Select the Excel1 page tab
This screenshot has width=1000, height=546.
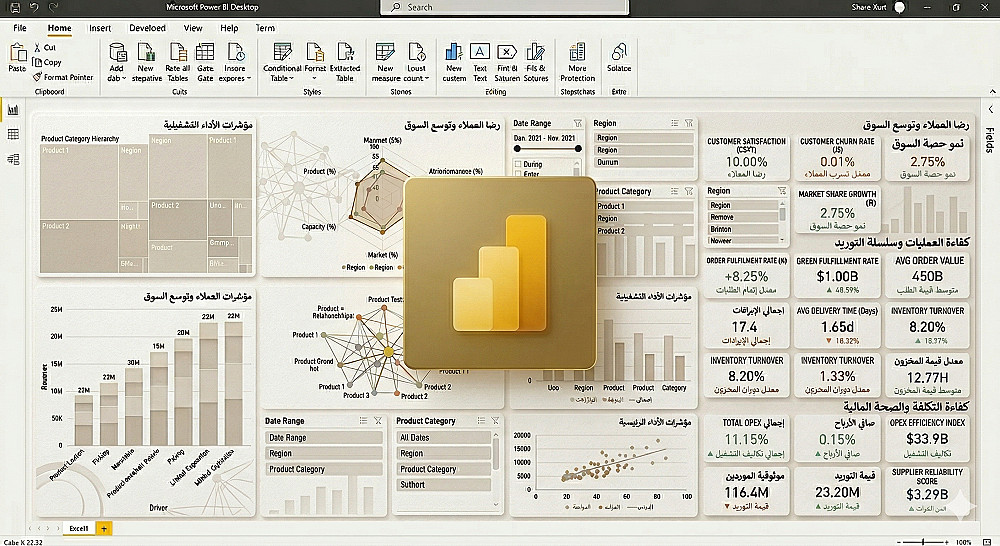78,528
